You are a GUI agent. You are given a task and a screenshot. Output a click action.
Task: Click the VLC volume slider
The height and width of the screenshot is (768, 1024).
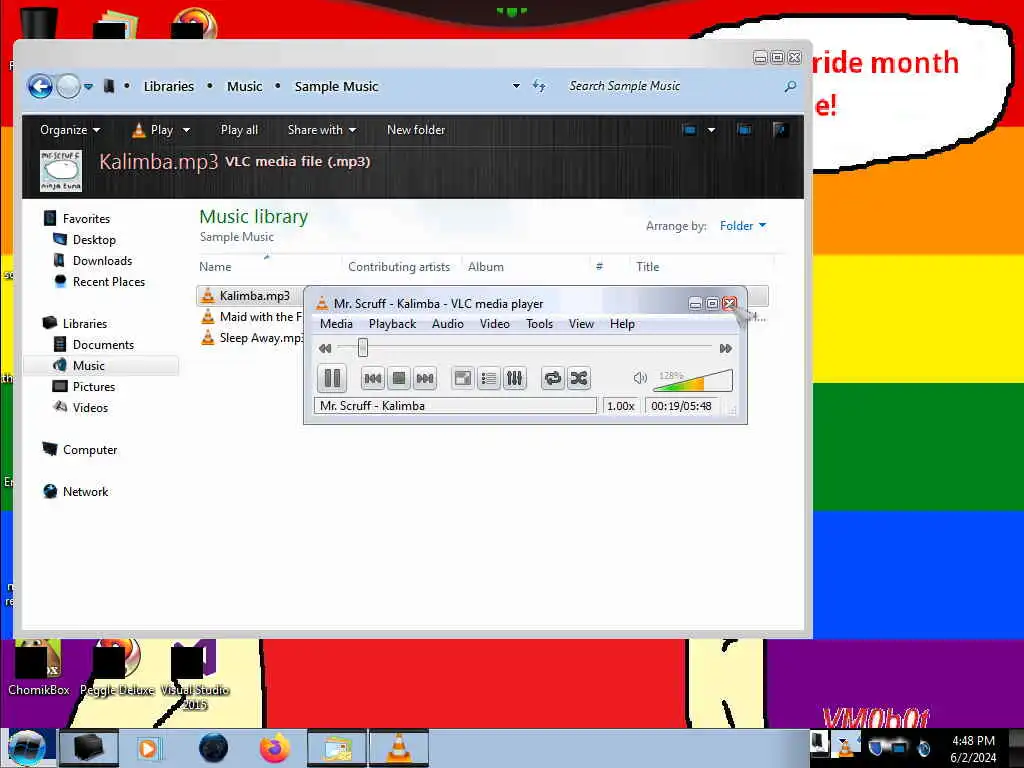point(693,380)
